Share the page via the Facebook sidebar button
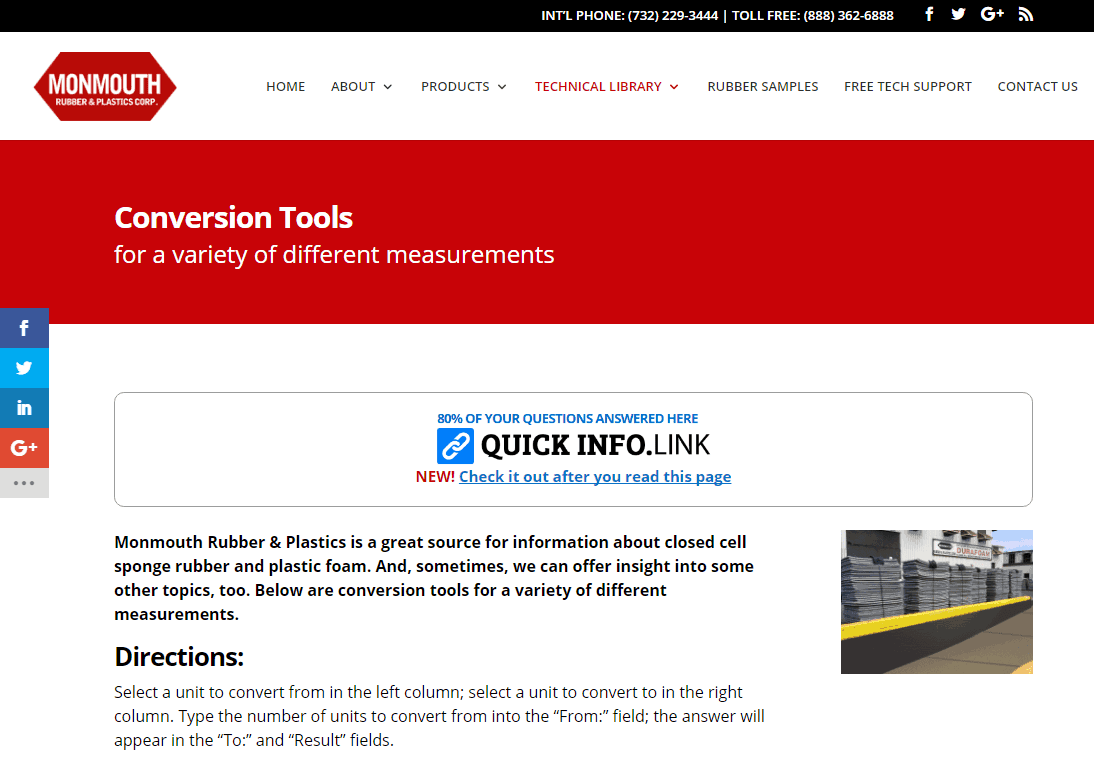 coord(24,327)
